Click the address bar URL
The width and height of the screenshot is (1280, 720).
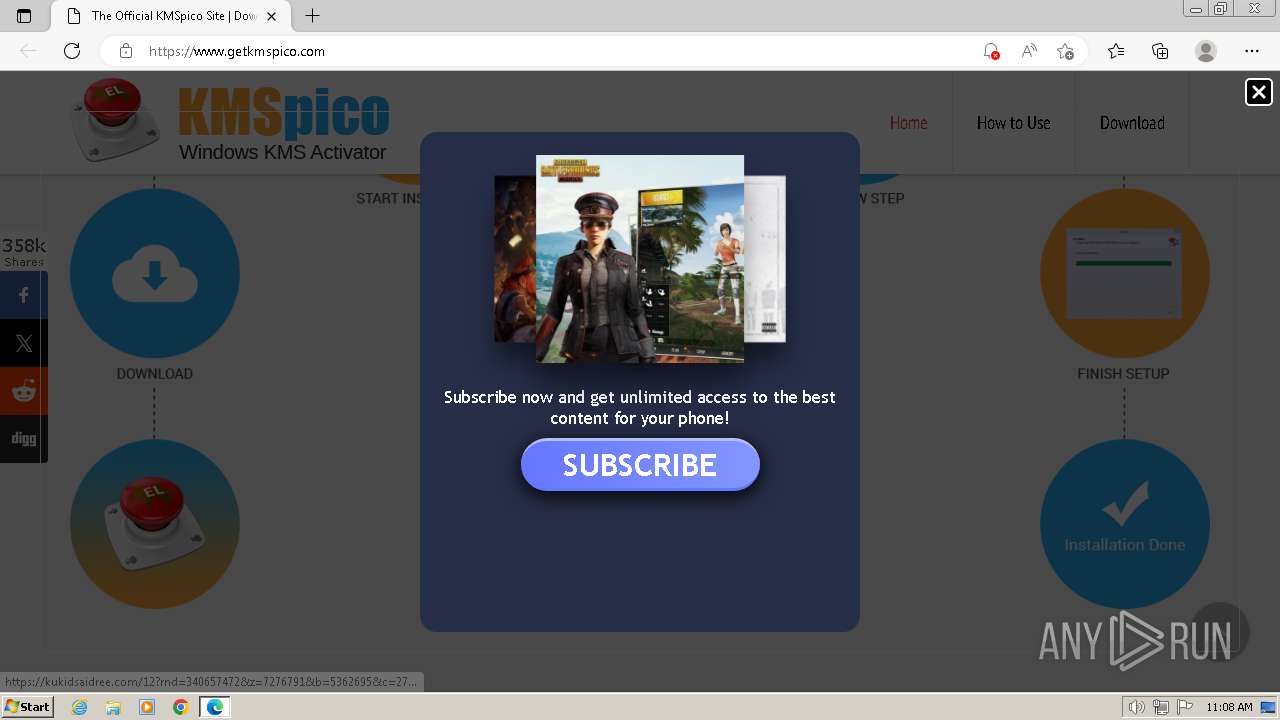[237, 51]
